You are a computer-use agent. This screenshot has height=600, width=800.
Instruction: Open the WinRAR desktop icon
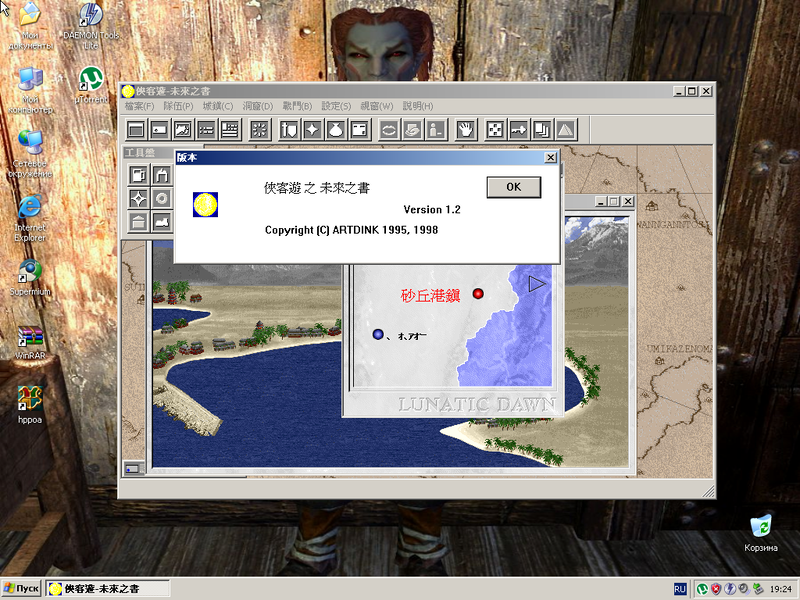[x=30, y=343]
